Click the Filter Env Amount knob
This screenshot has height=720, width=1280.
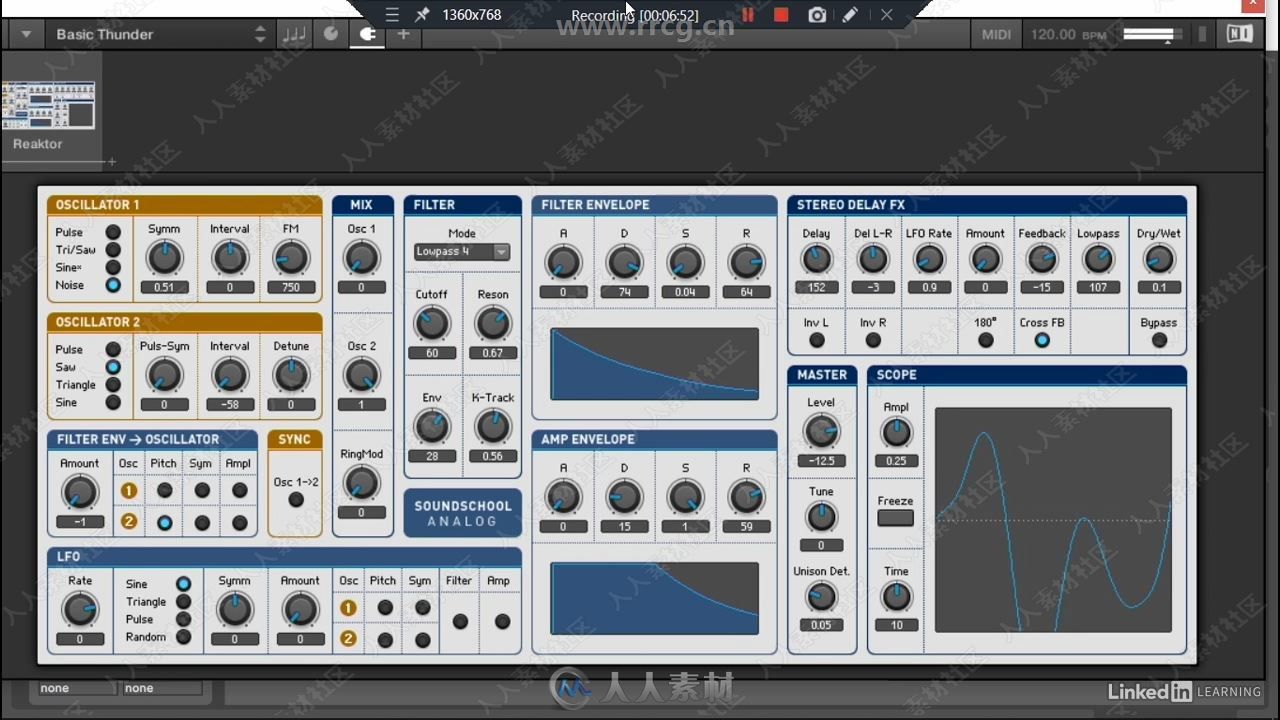pyautogui.click(x=80, y=492)
